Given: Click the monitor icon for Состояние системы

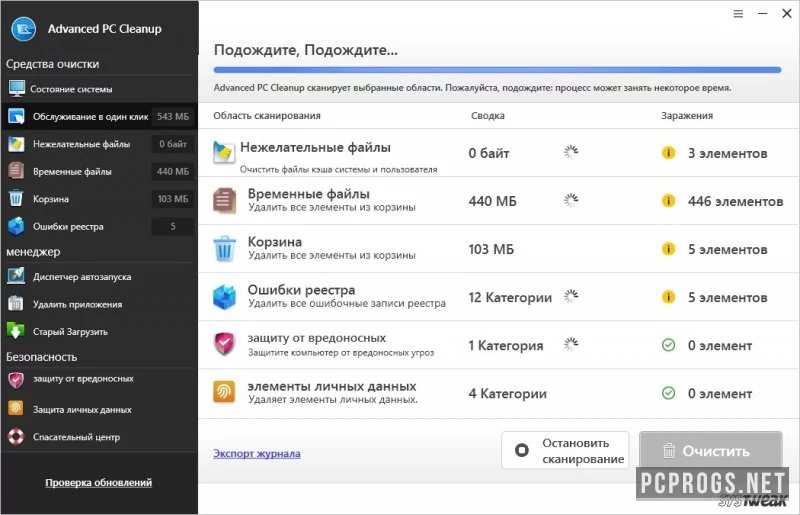Looking at the screenshot, I should (x=16, y=89).
